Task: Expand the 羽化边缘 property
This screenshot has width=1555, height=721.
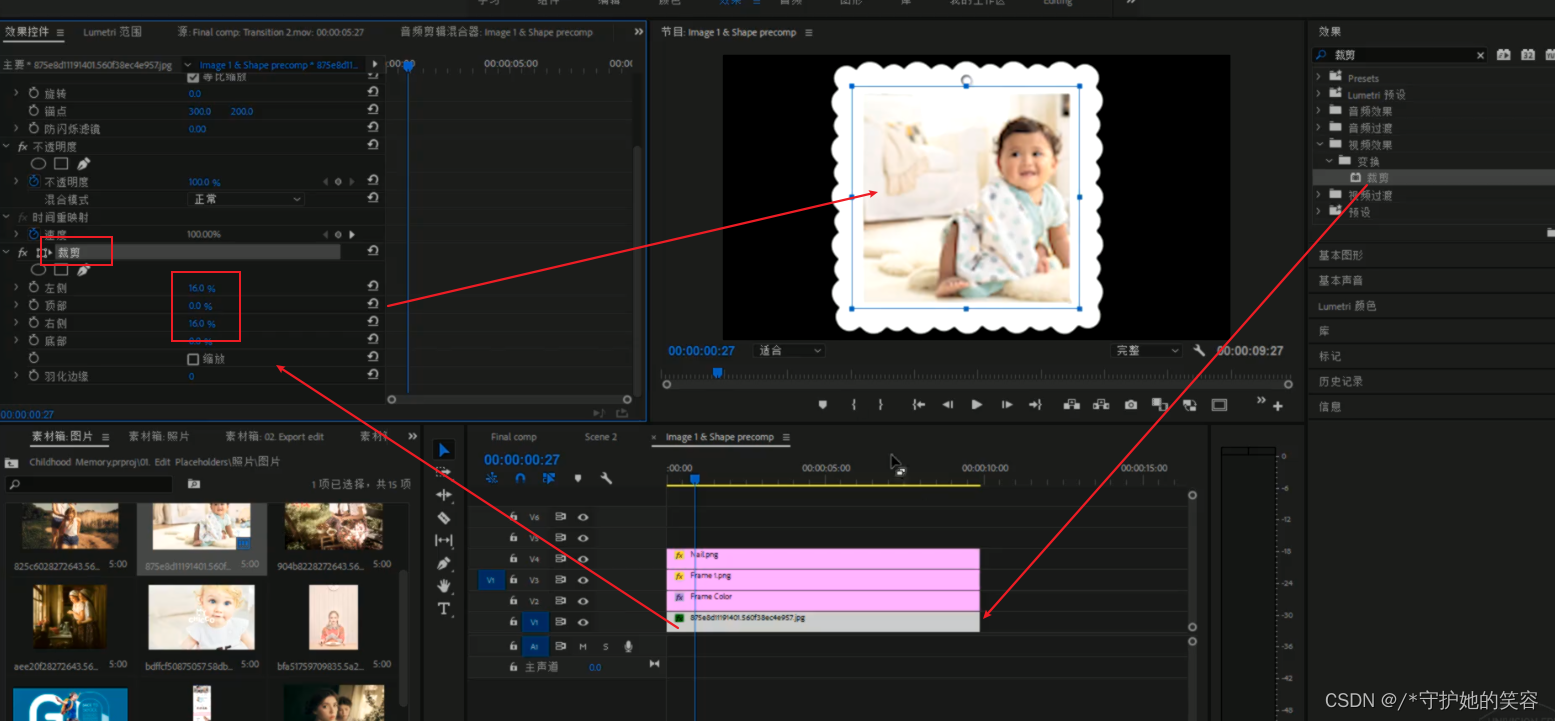Action: click(16, 376)
